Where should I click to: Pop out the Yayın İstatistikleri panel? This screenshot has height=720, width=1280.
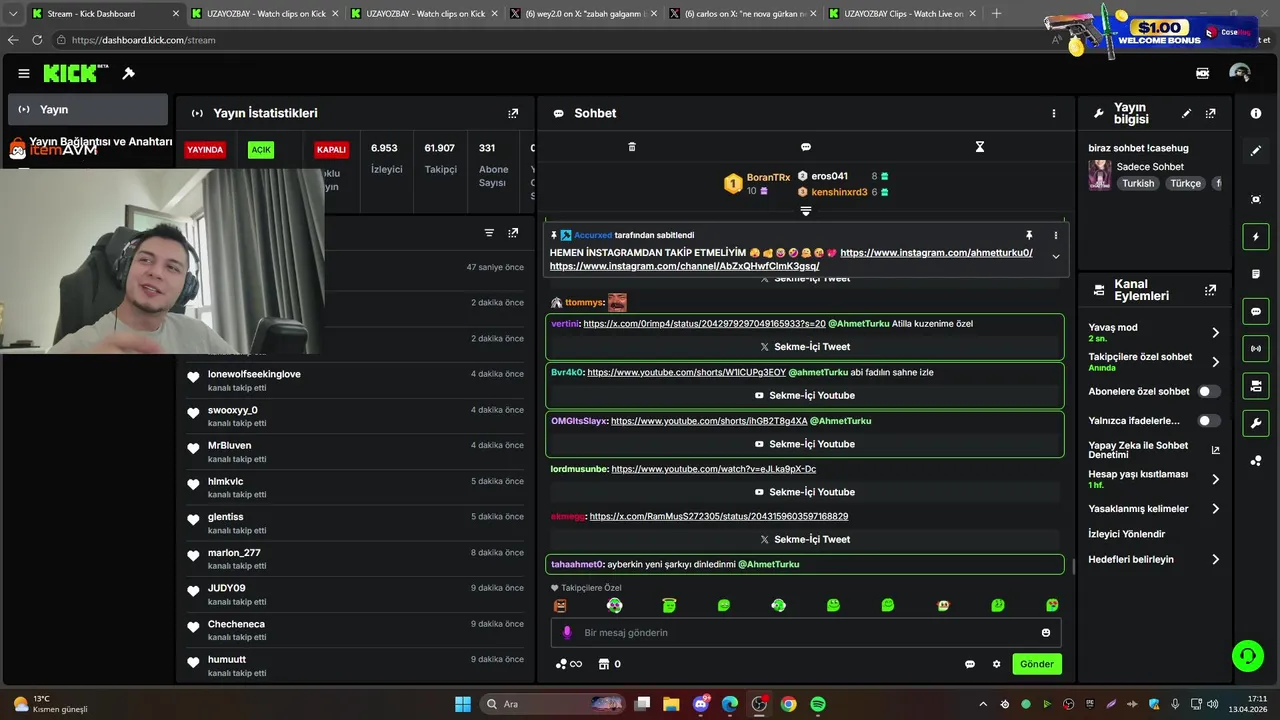click(513, 113)
